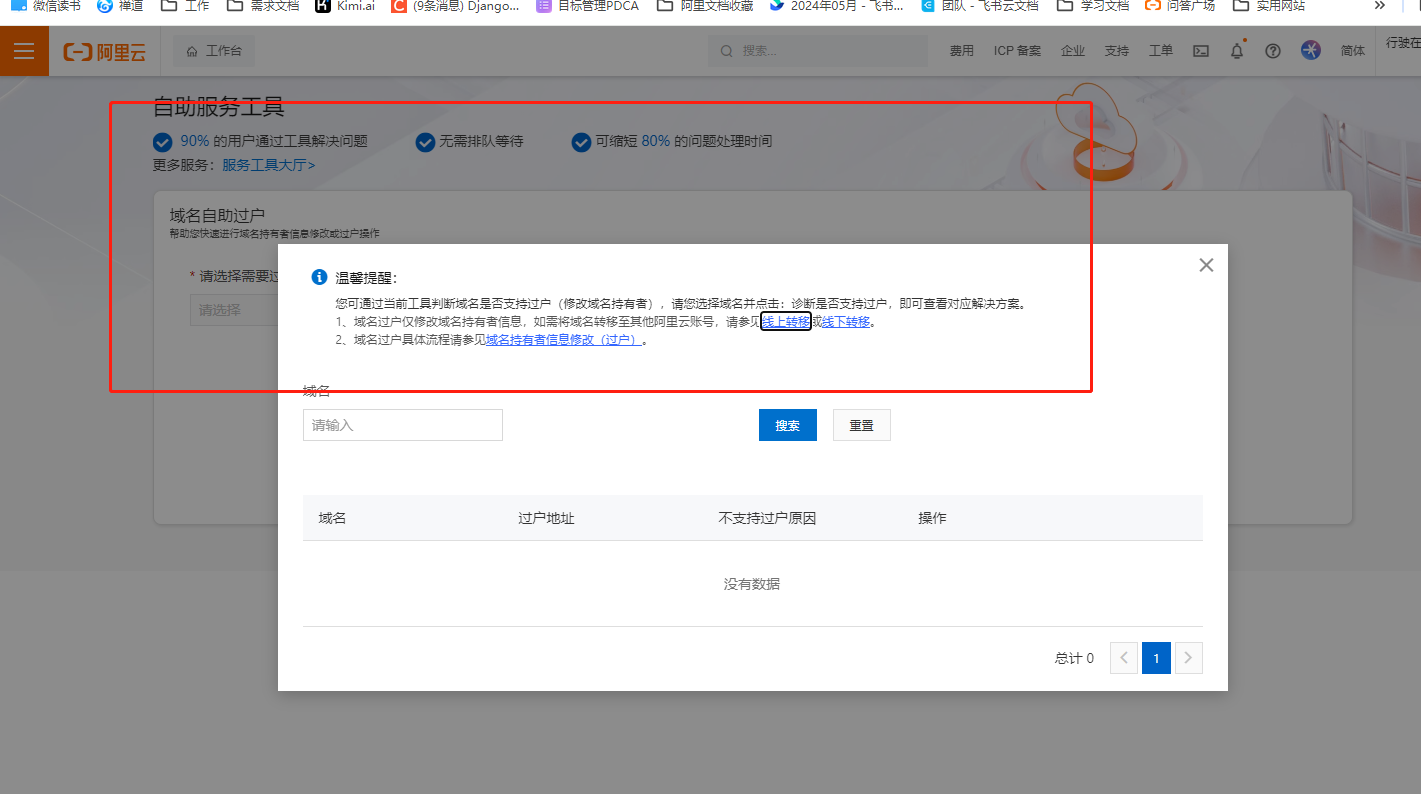Click the 重置 button
Image resolution: width=1421 pixels, height=794 pixels.
[862, 425]
